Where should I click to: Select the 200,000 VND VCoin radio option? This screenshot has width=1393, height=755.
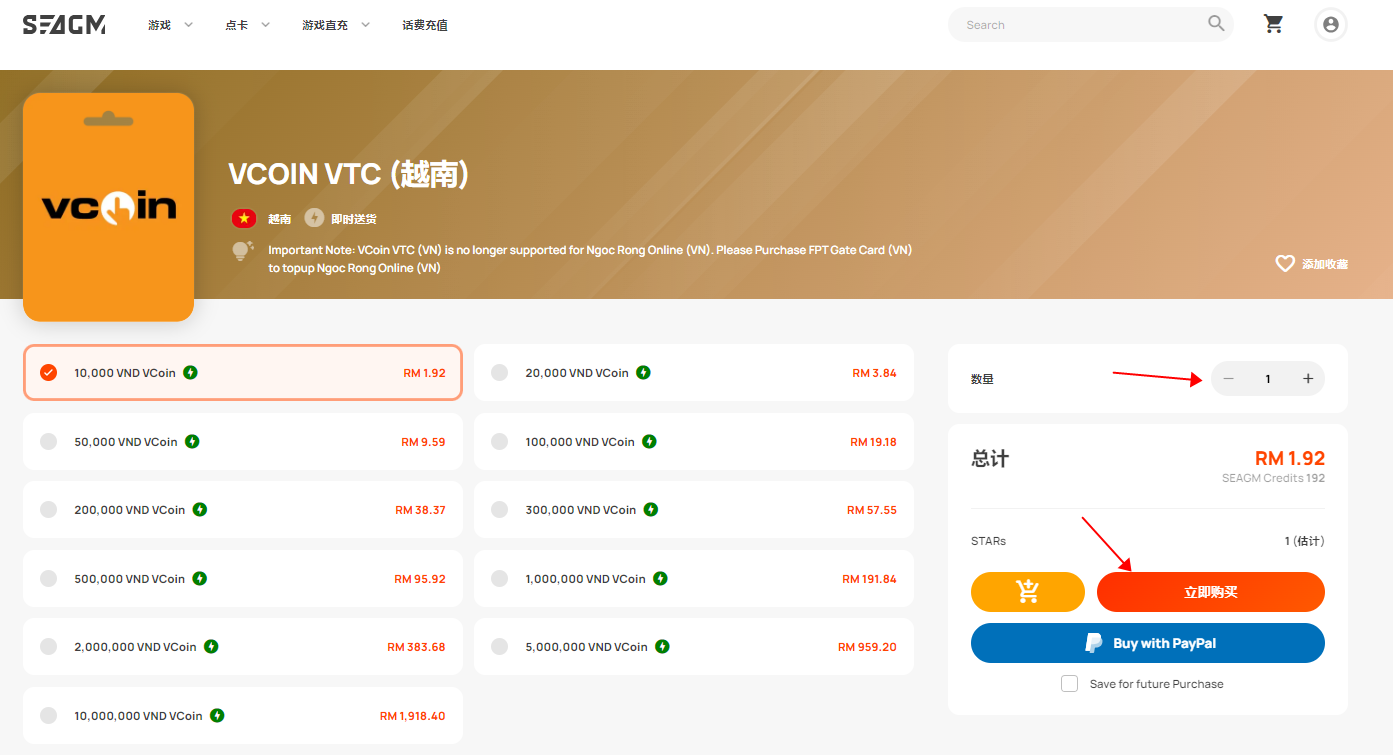tap(48, 509)
